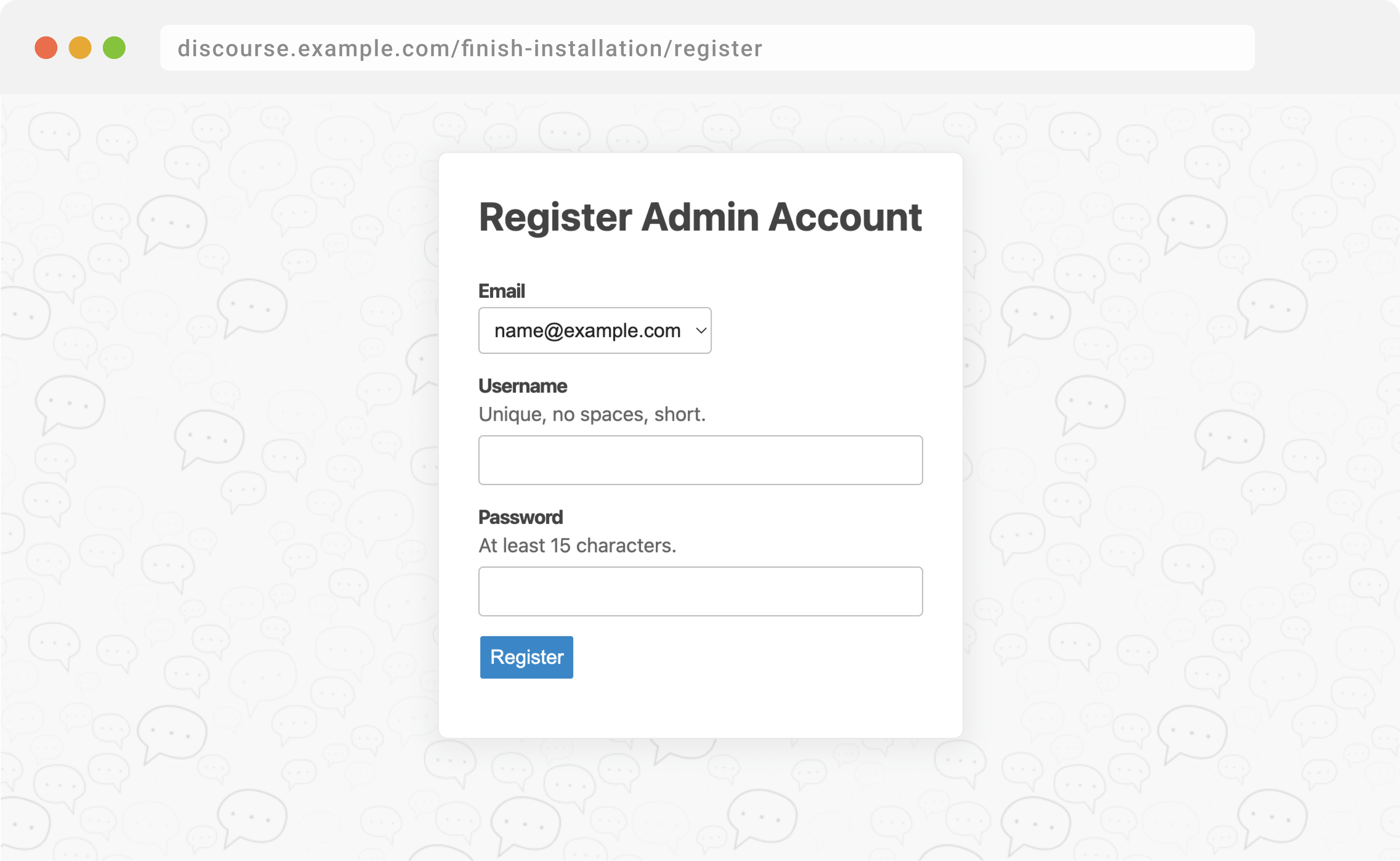Click the "At least 15 characters." hint

pyautogui.click(x=577, y=545)
